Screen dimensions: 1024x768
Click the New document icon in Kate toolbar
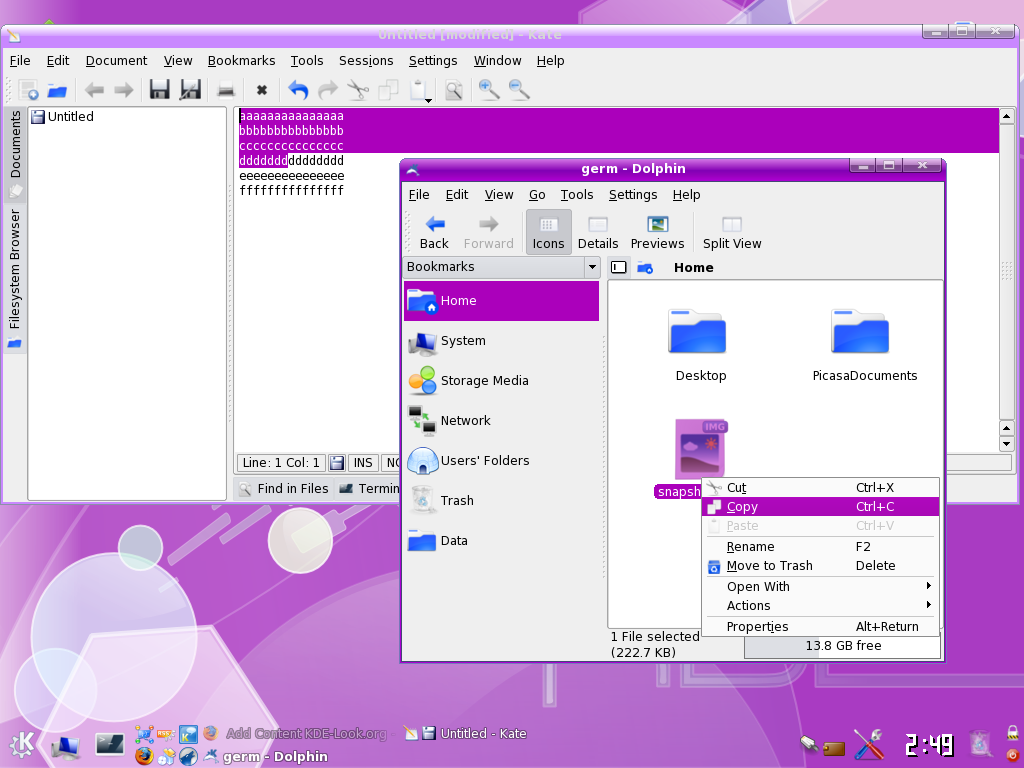(29, 89)
